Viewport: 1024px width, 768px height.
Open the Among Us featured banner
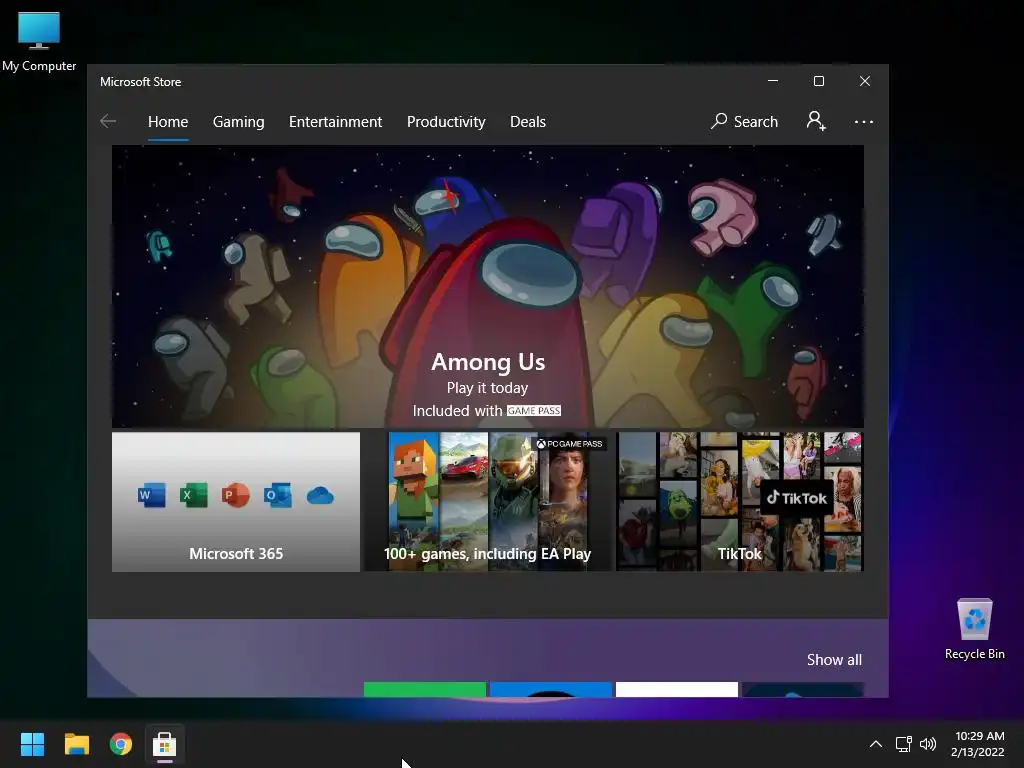click(487, 286)
